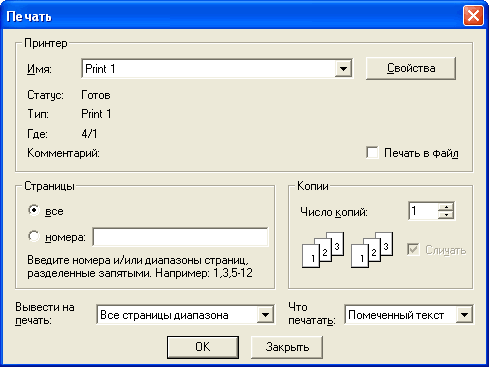The height and width of the screenshot is (367, 489).
Task: Click the Готов status text
Action: [x=96, y=95]
